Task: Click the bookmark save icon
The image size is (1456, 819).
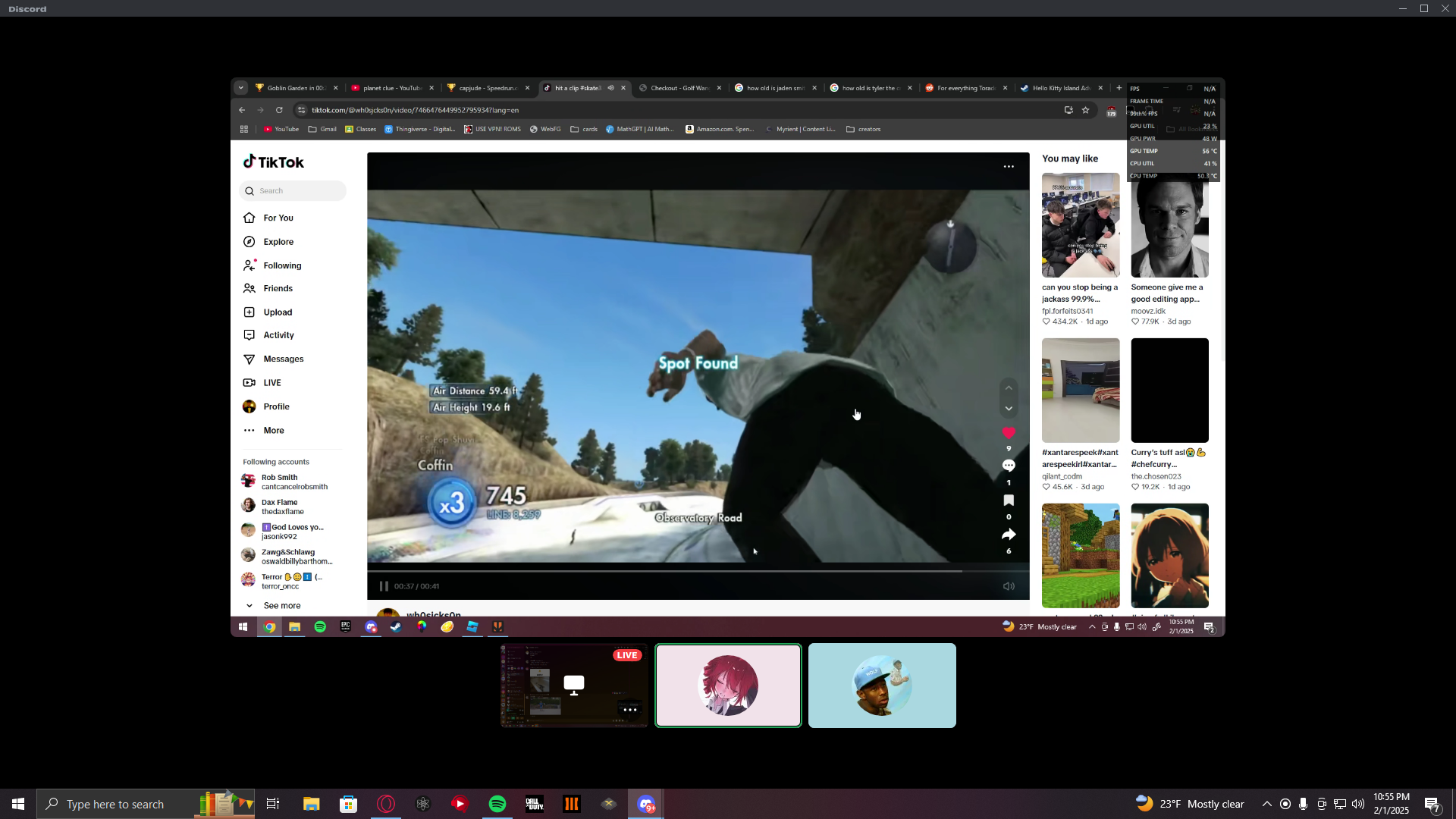Action: tap(1008, 500)
